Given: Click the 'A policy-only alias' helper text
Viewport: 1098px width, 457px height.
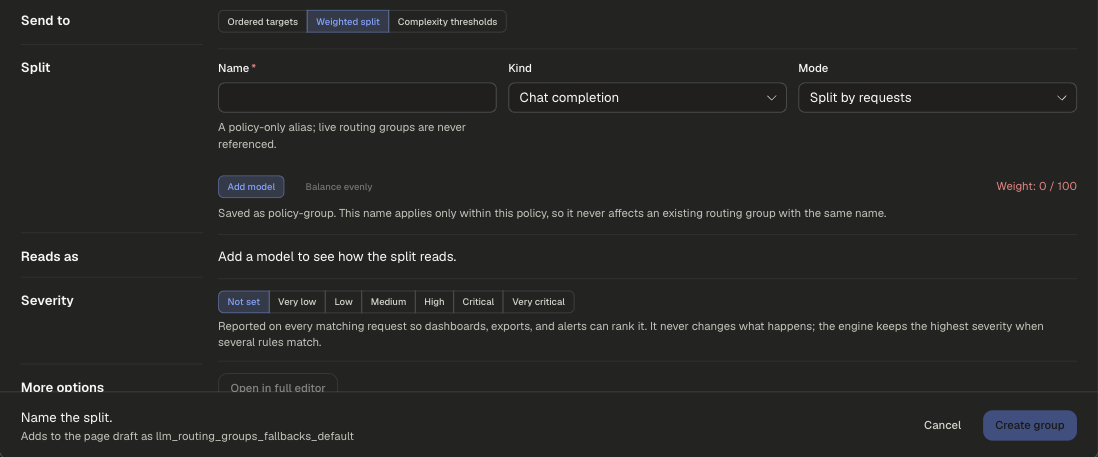Looking at the screenshot, I should click(342, 136).
